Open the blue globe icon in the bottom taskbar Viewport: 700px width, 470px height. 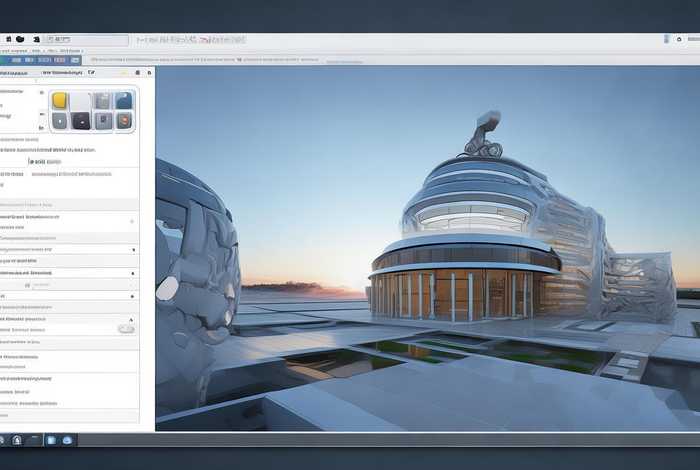click(67, 440)
